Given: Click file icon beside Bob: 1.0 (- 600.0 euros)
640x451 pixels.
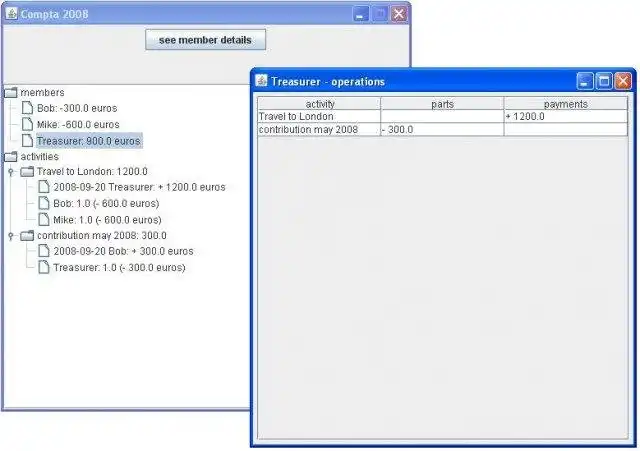Looking at the screenshot, I should click(44, 203).
